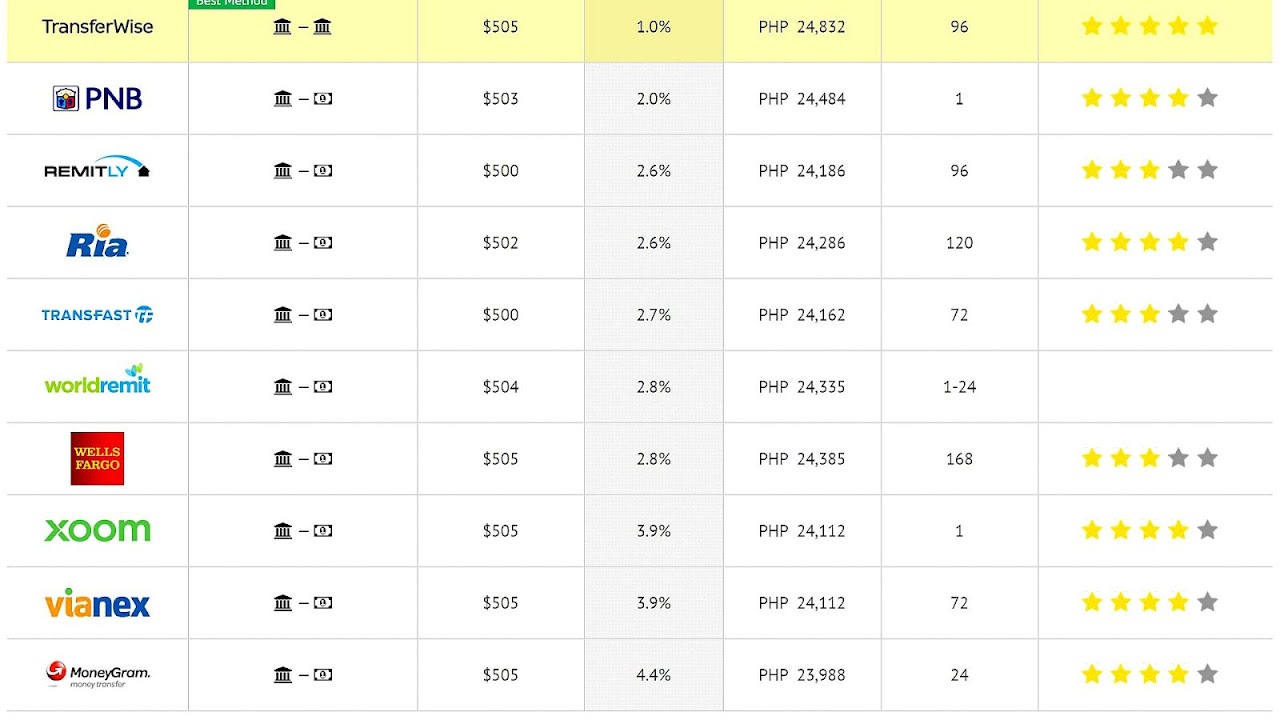Click MoneyGram's PHP 23,988 amount
The width and height of the screenshot is (1280, 720).
[x=802, y=675]
